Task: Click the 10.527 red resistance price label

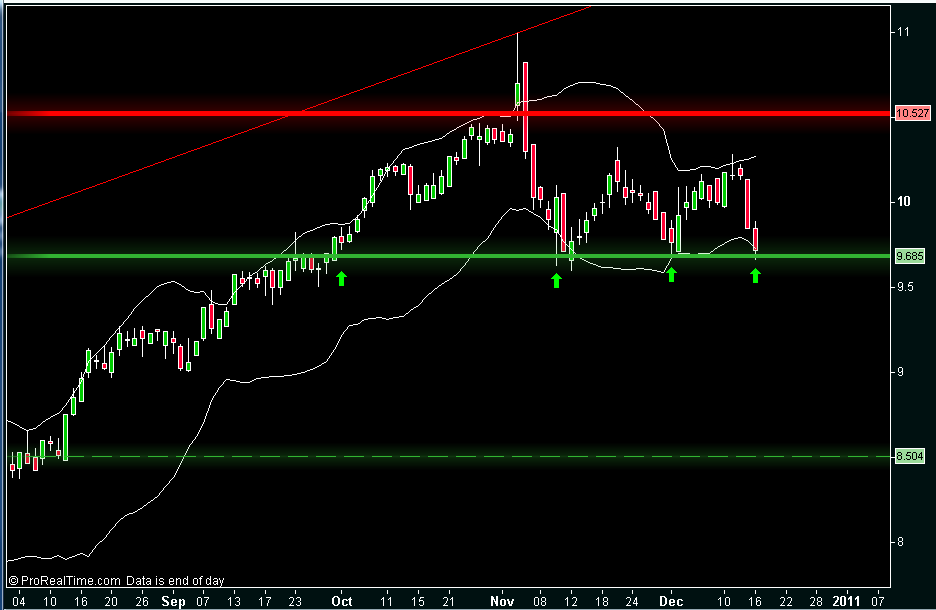Action: [912, 113]
